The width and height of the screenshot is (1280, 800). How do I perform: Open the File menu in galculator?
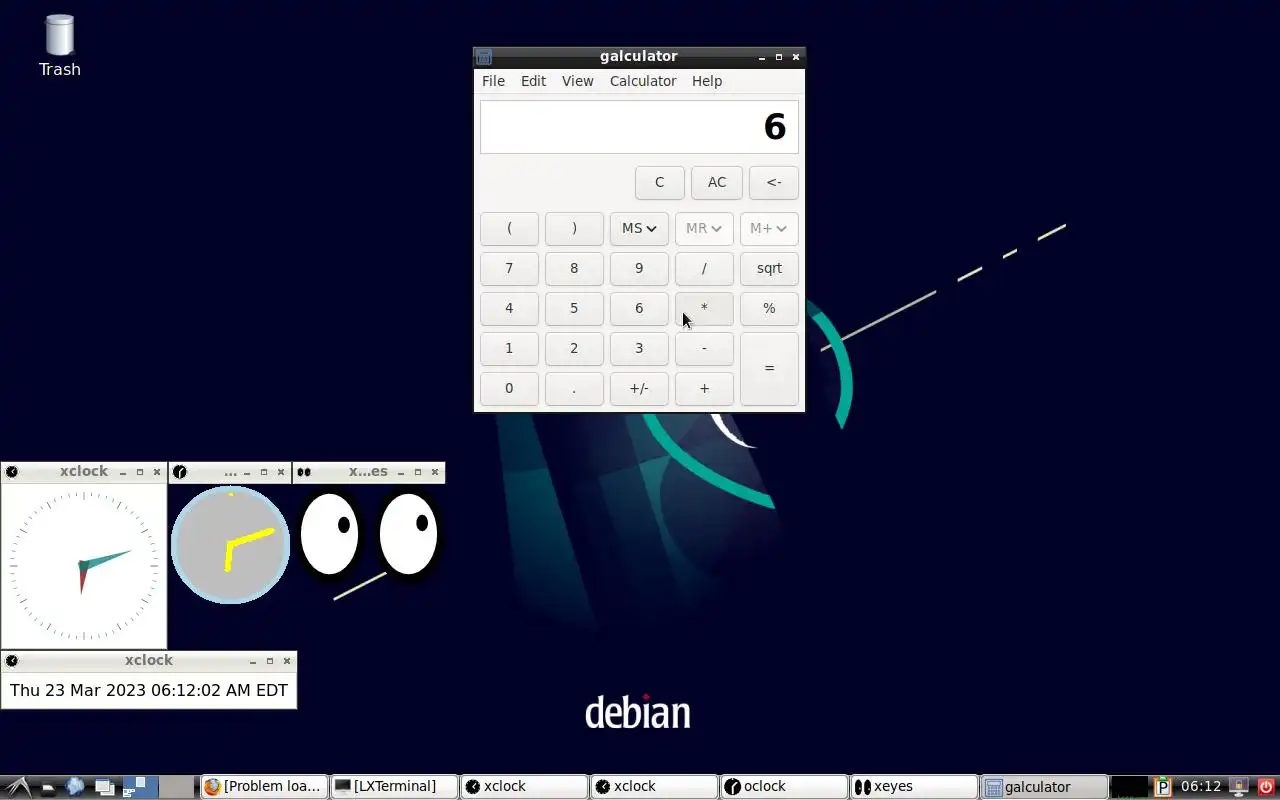pyautogui.click(x=493, y=81)
